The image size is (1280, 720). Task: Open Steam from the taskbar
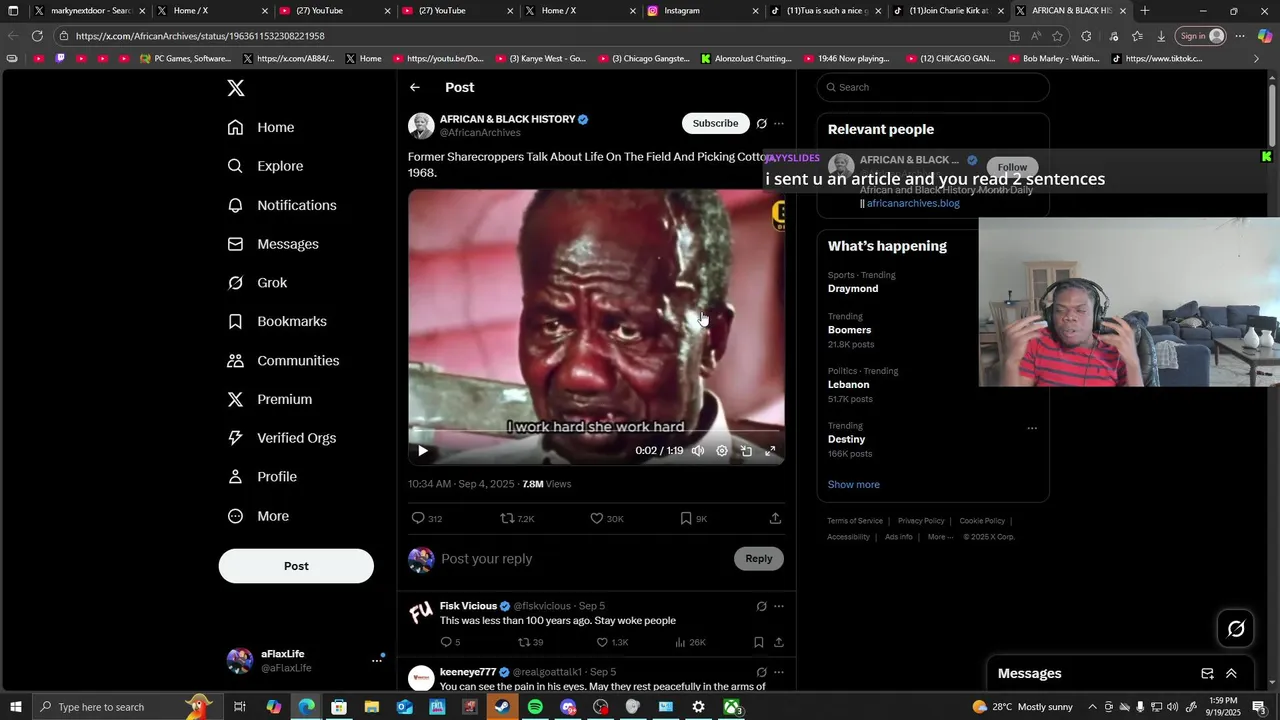coord(502,707)
